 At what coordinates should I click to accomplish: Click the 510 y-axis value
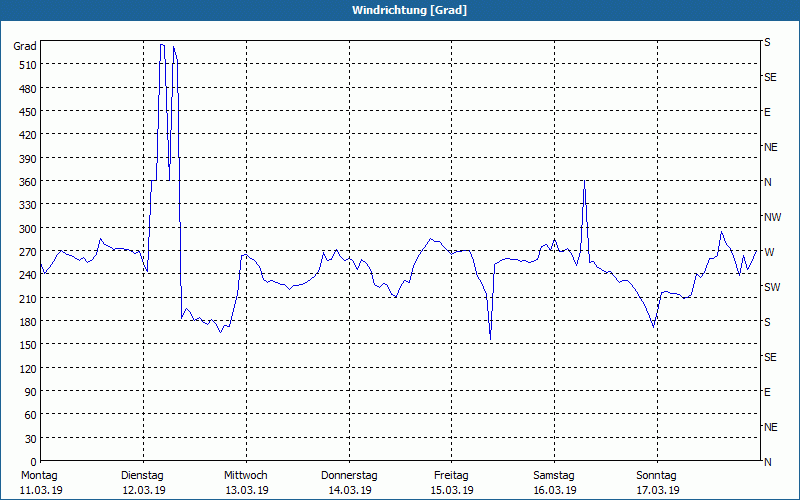pos(28,65)
